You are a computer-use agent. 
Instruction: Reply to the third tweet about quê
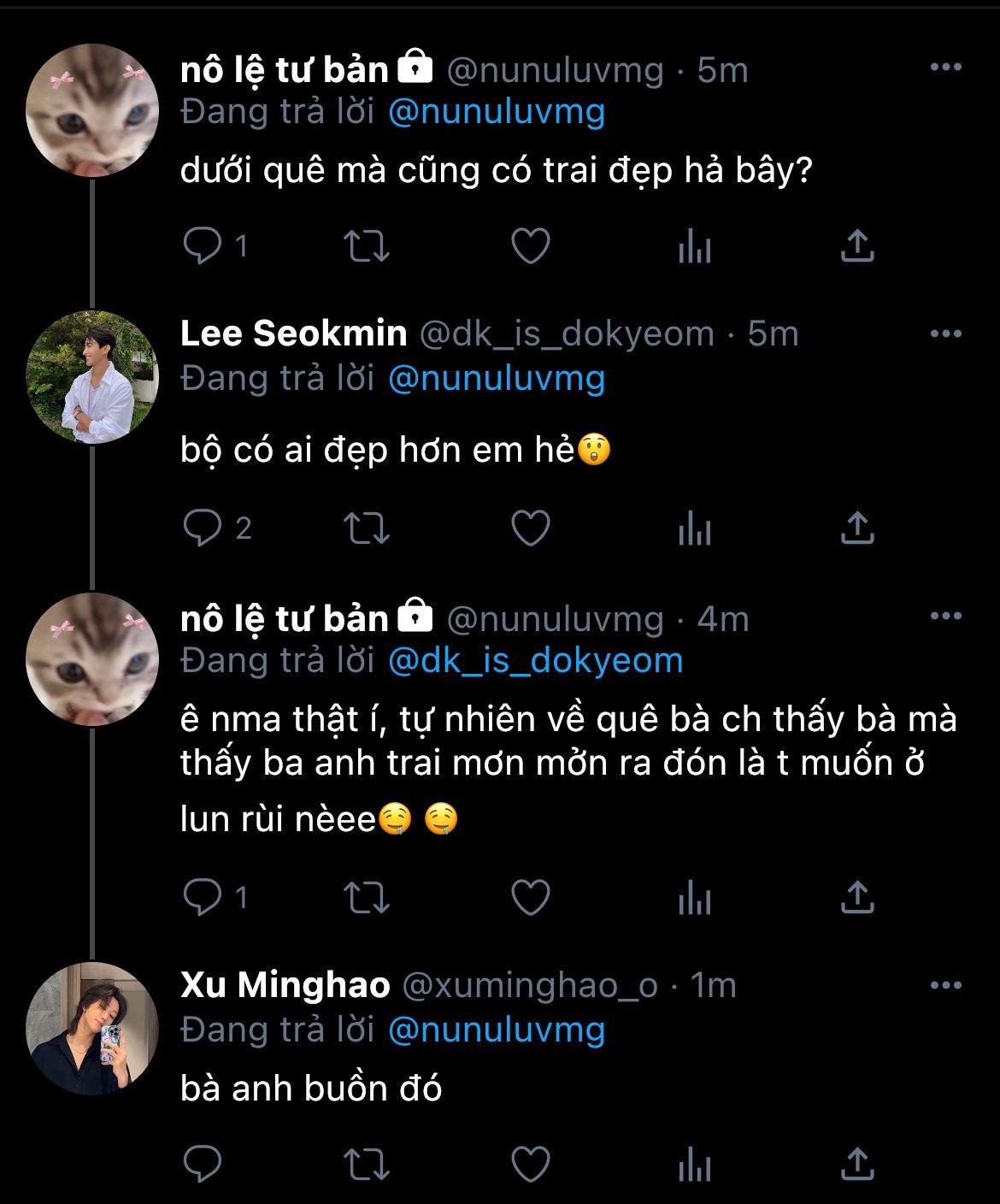coord(203,897)
